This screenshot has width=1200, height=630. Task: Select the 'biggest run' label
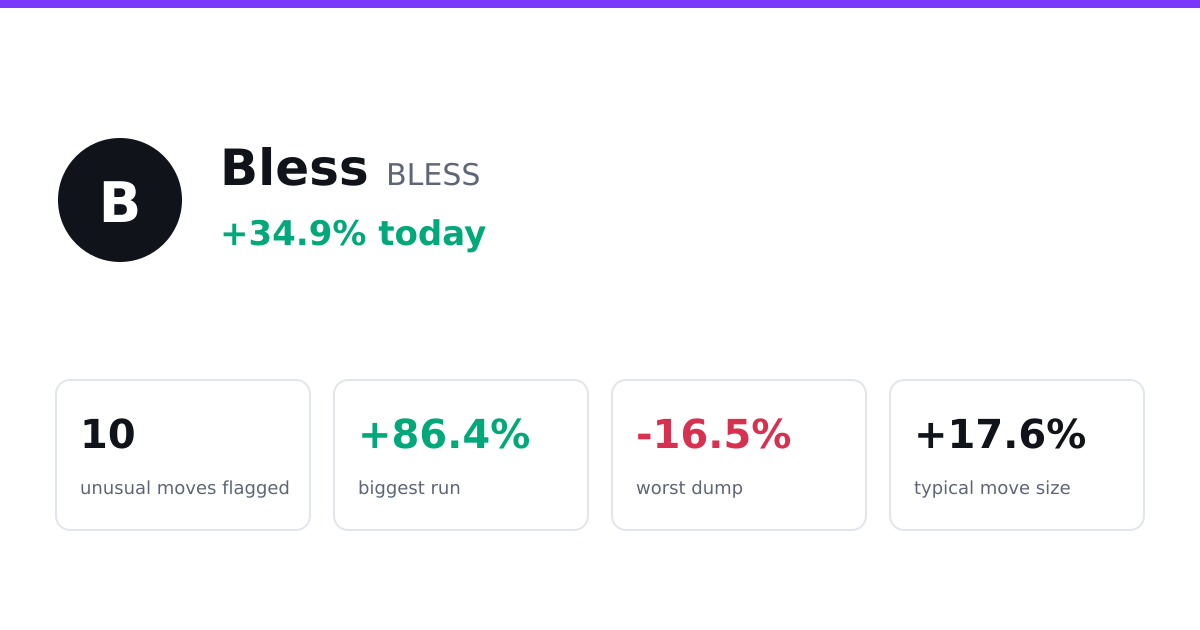(409, 488)
